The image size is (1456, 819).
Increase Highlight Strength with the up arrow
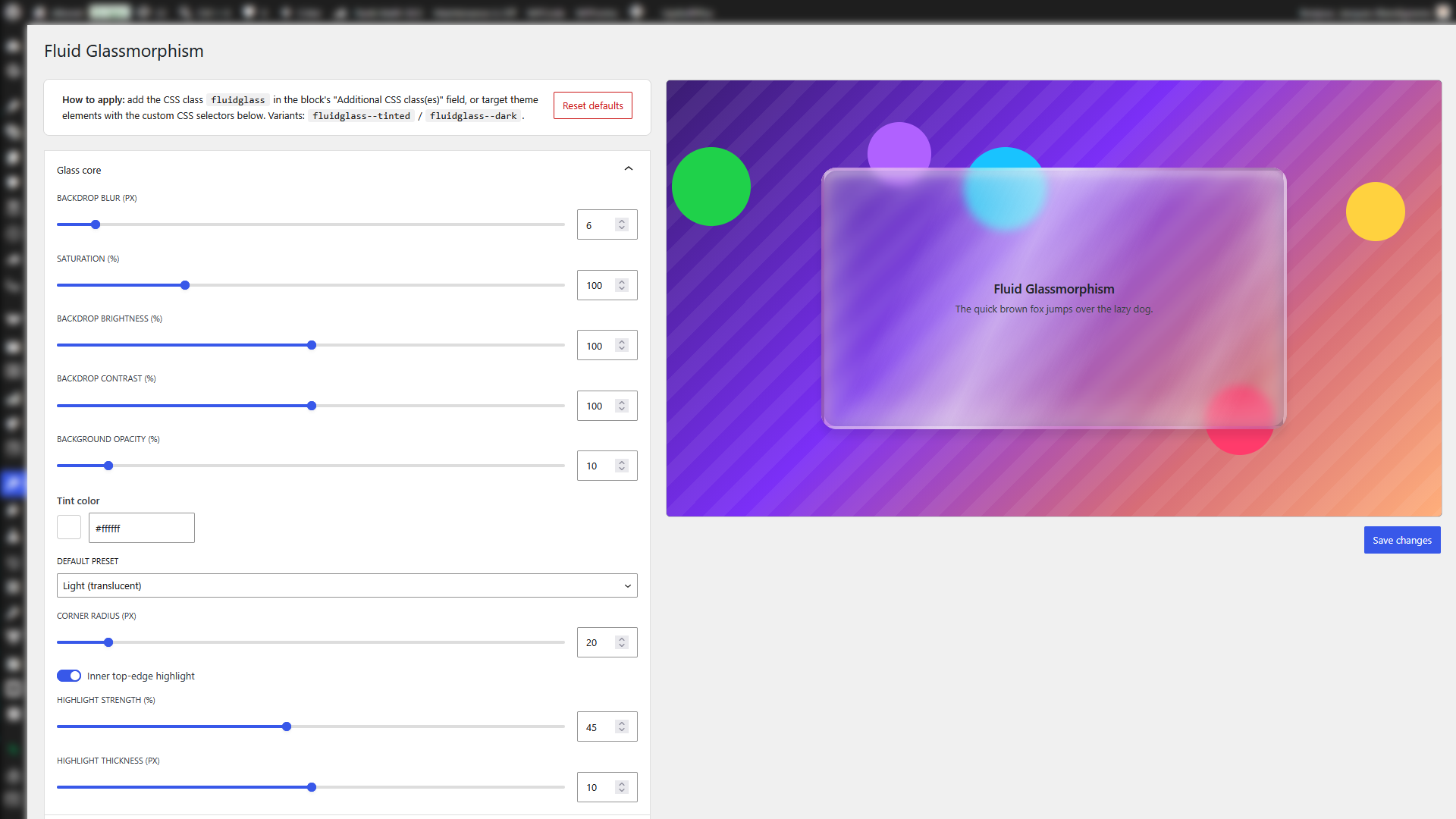point(622,723)
